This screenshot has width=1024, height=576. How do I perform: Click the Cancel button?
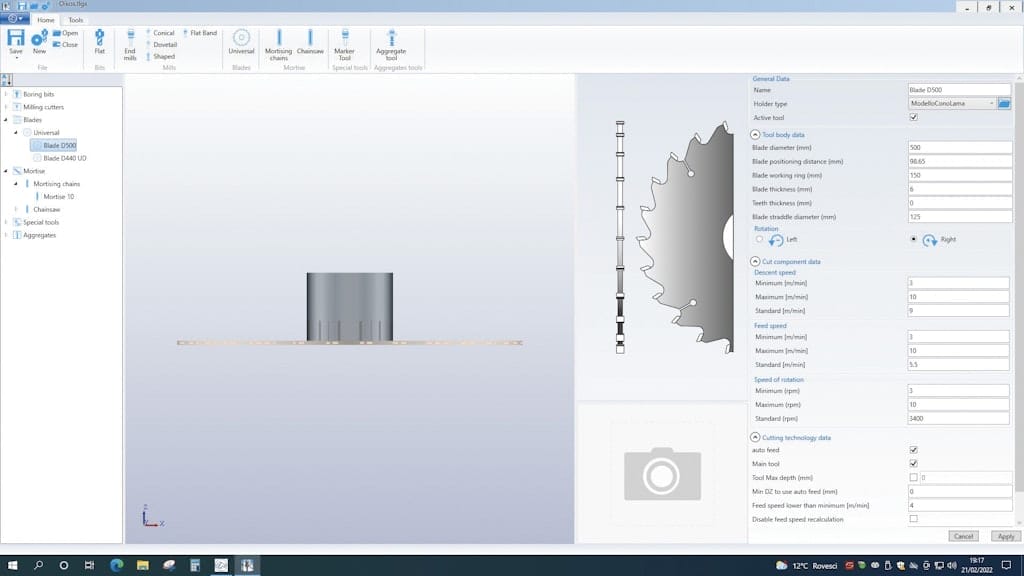963,536
